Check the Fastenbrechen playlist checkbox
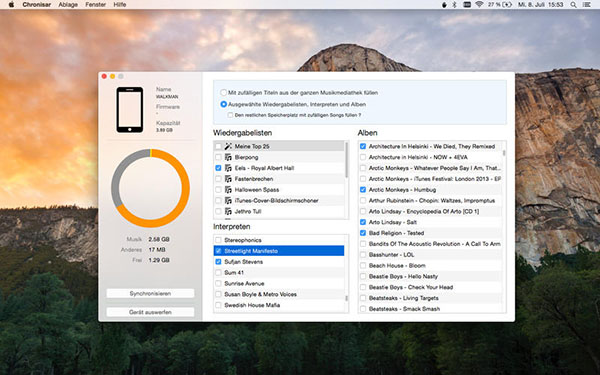 218,179
